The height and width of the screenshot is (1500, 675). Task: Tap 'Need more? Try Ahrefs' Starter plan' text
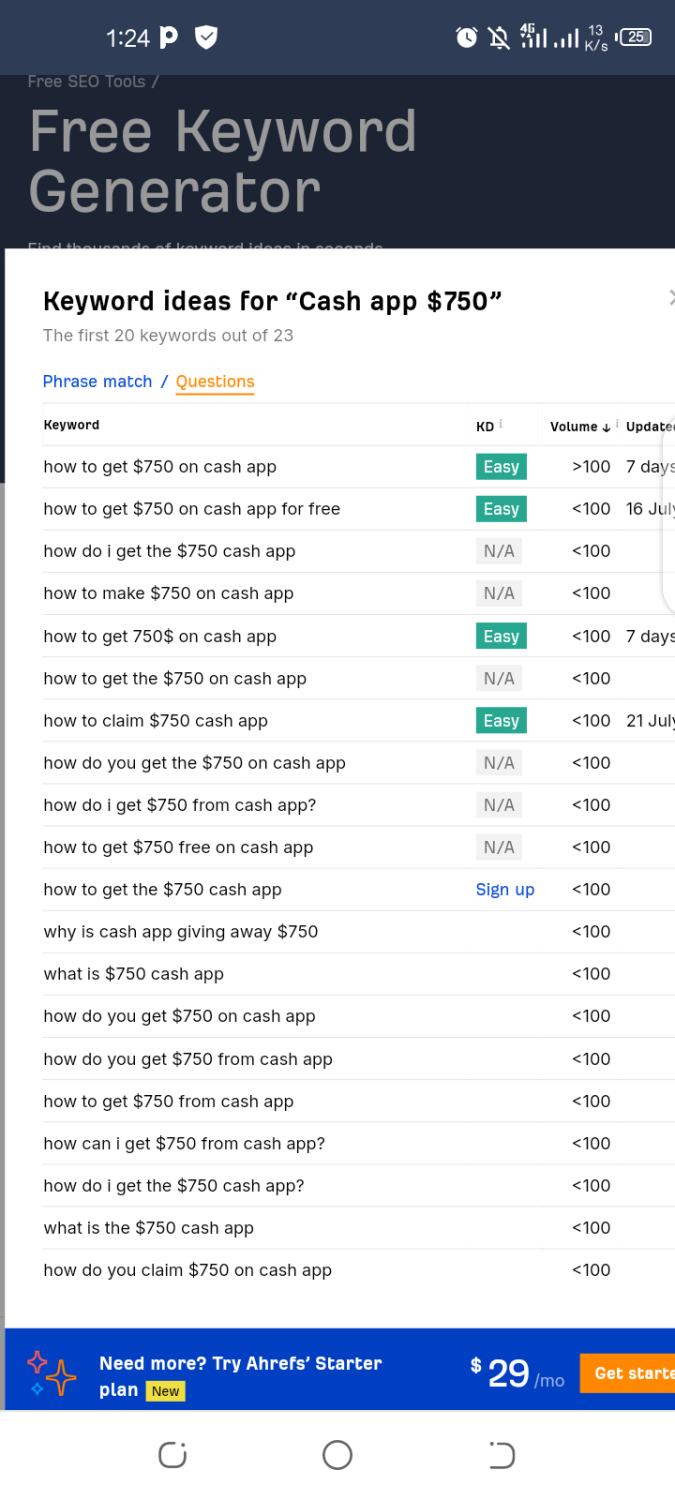(x=240, y=1376)
